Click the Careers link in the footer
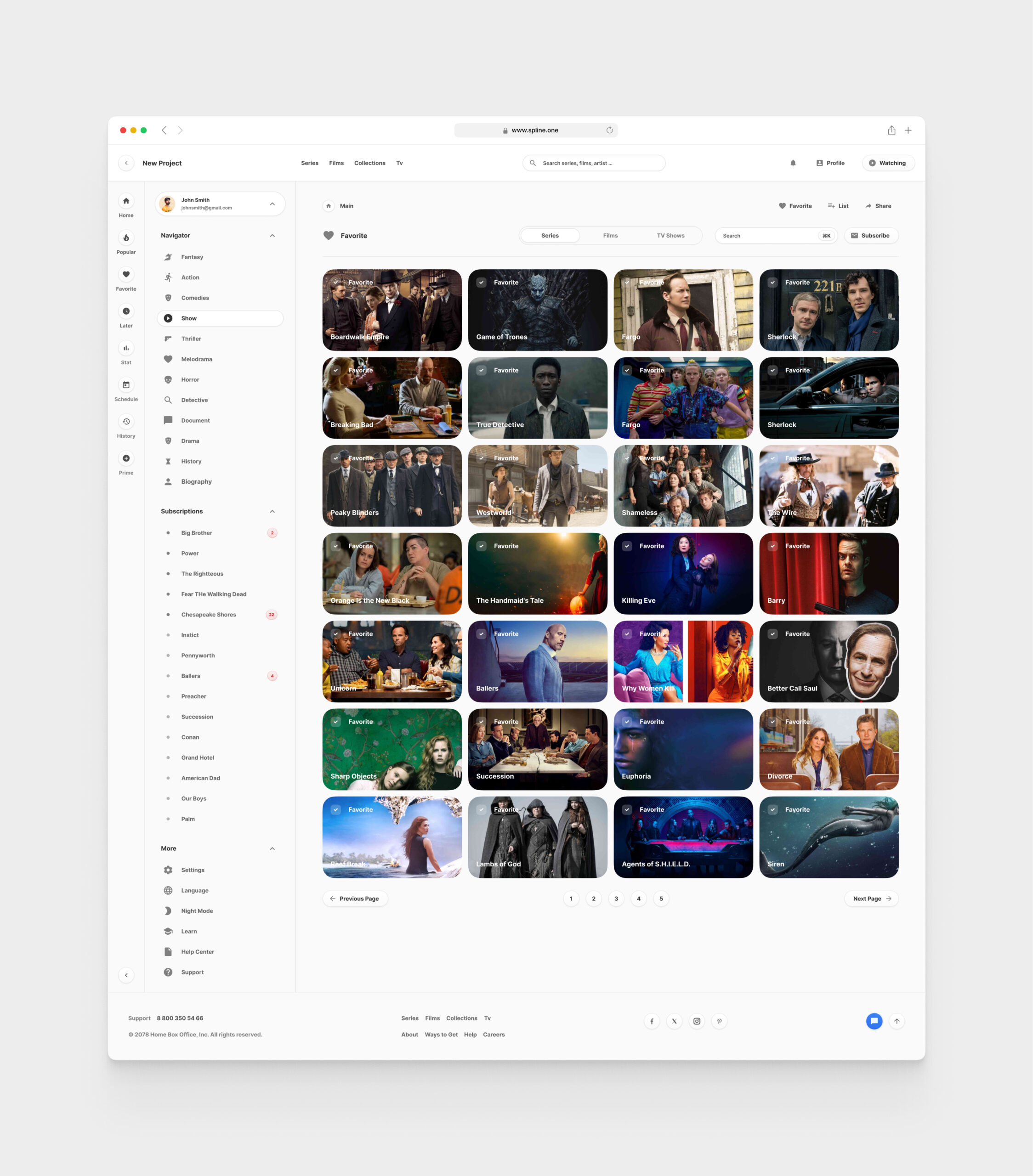 click(494, 1035)
